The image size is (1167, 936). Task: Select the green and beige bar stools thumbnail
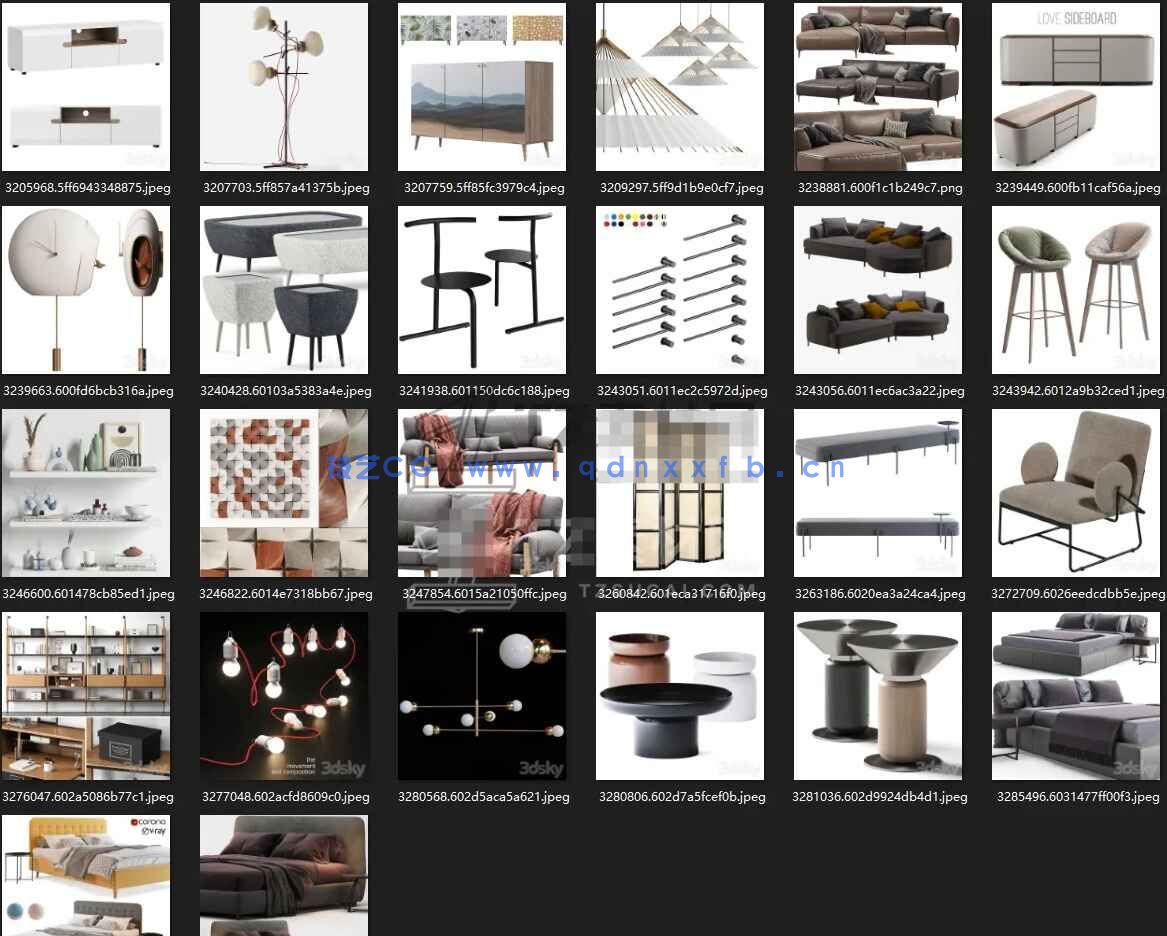1076,290
